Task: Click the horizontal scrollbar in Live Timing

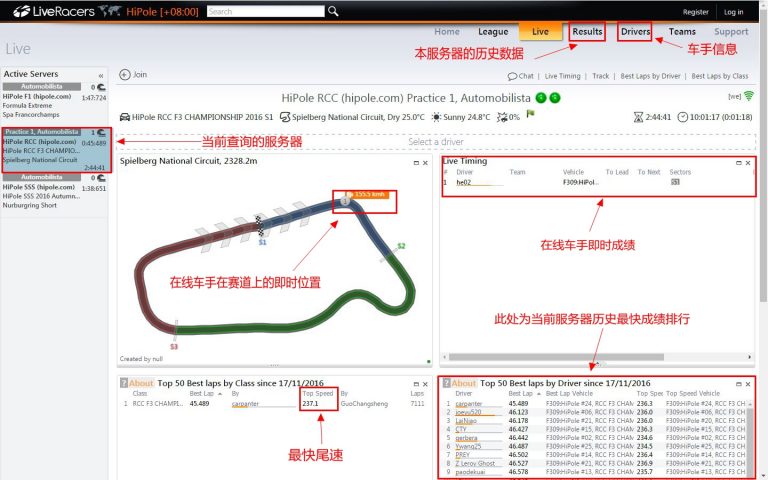Action: pyautogui.click(x=556, y=357)
